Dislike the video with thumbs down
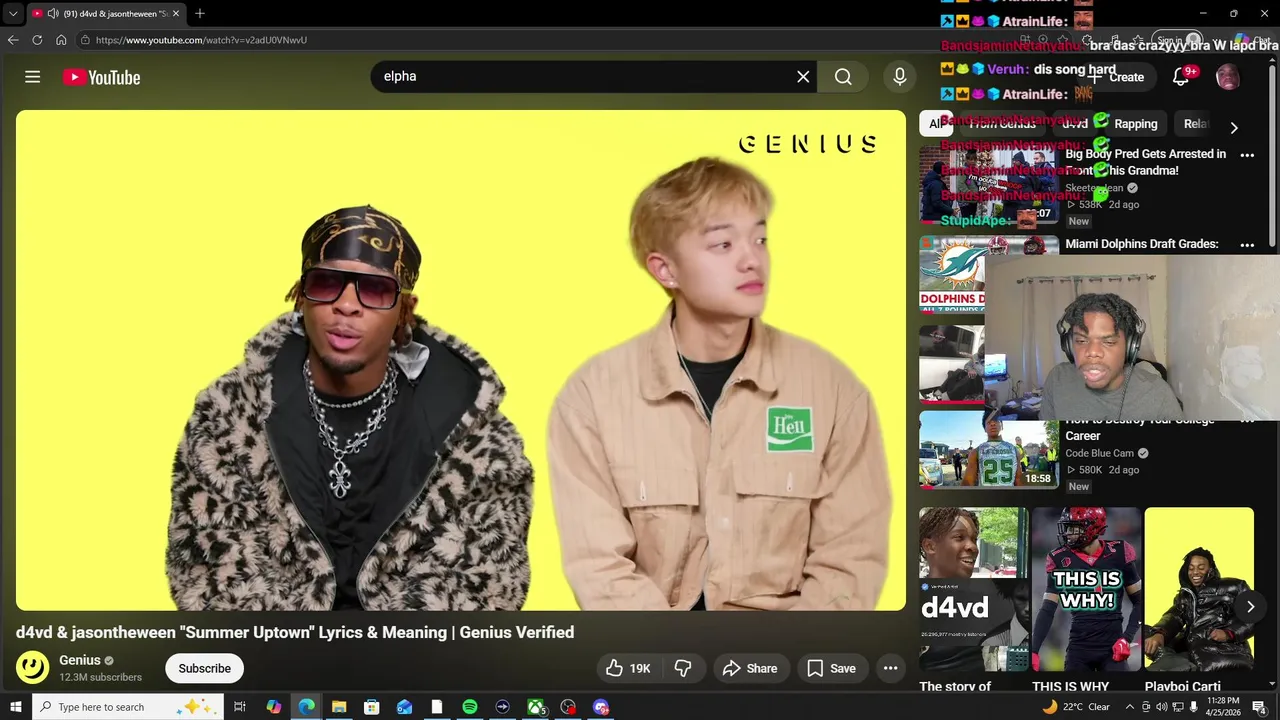Viewport: 1280px width, 720px height. pos(683,668)
